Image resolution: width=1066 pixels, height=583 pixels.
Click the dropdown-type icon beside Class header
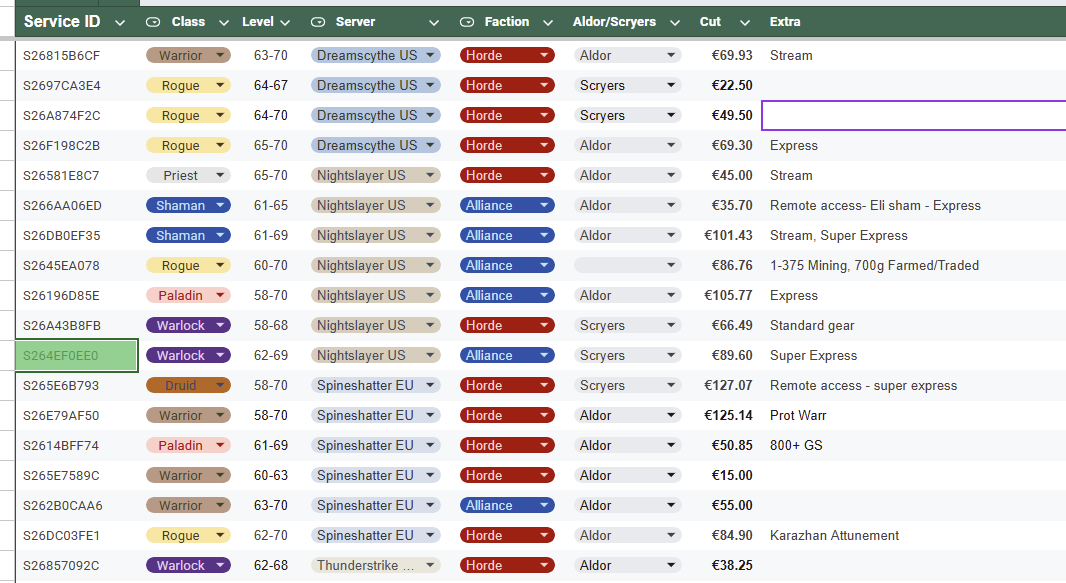pyautogui.click(x=153, y=22)
